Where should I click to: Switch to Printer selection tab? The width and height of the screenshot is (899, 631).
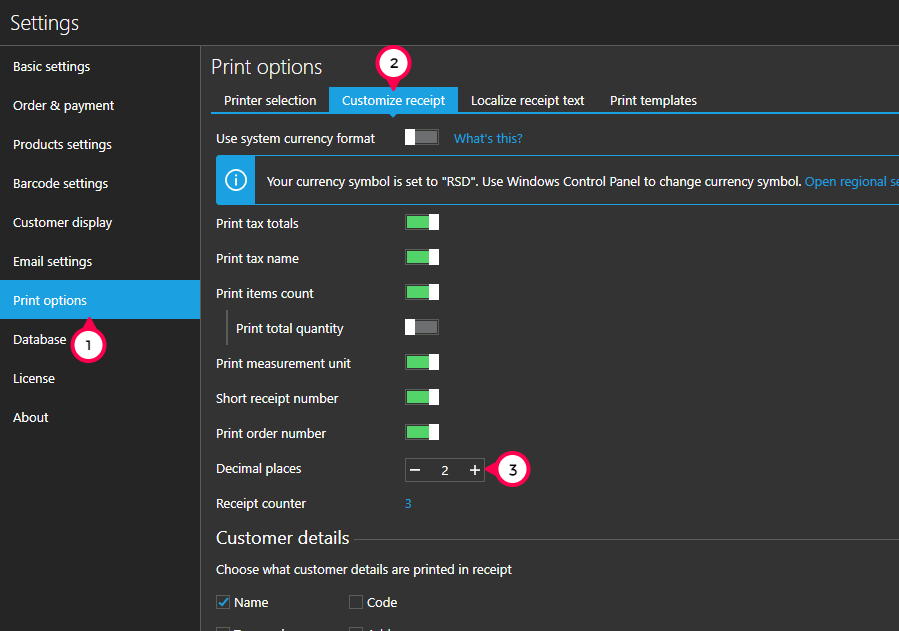pos(270,100)
